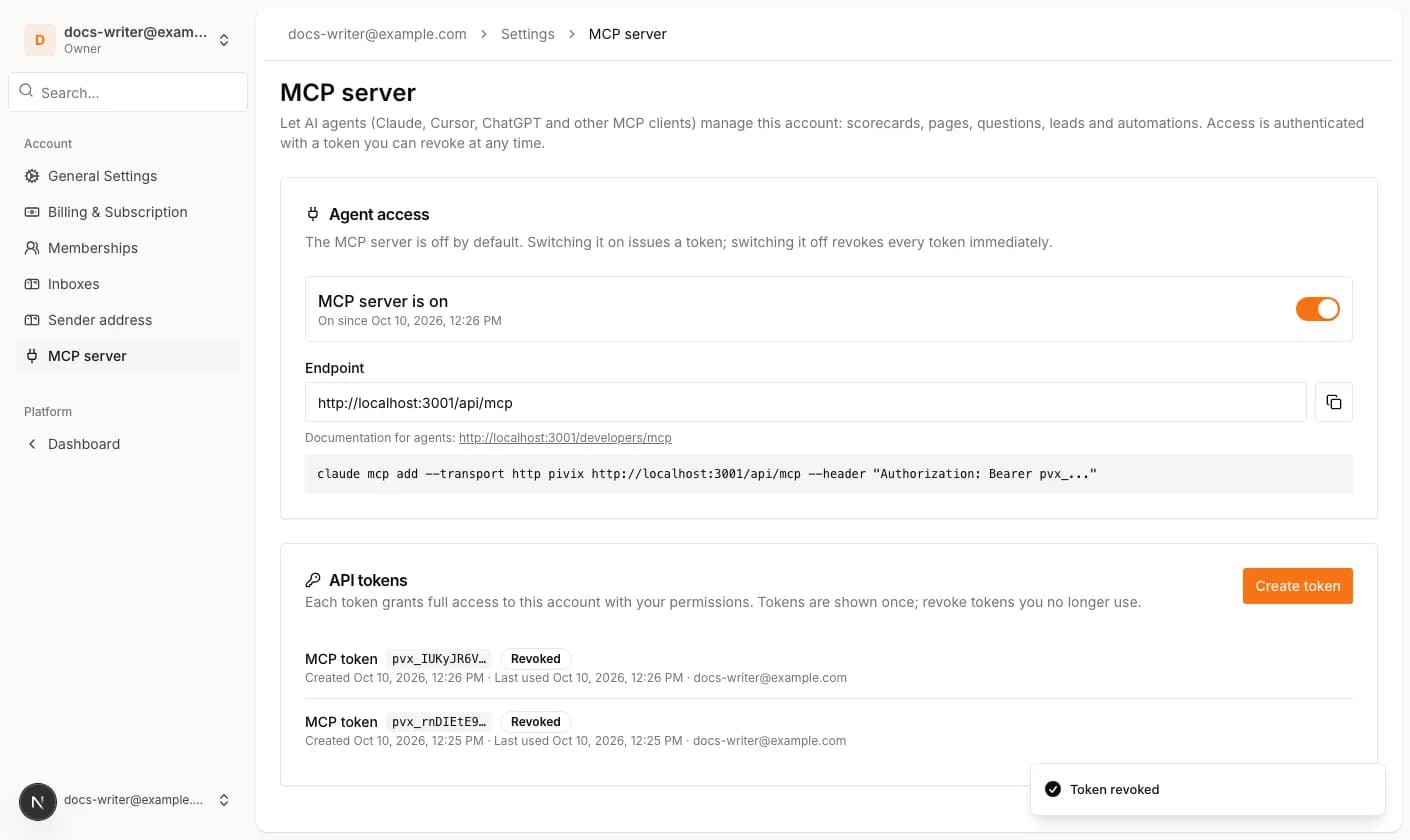This screenshot has height=840, width=1410.
Task: Expand the account switcher chevrons at top
Action: click(x=224, y=40)
